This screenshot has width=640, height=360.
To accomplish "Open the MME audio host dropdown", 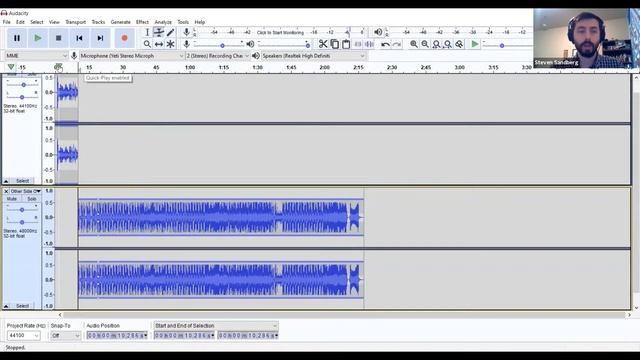I will click(36, 56).
